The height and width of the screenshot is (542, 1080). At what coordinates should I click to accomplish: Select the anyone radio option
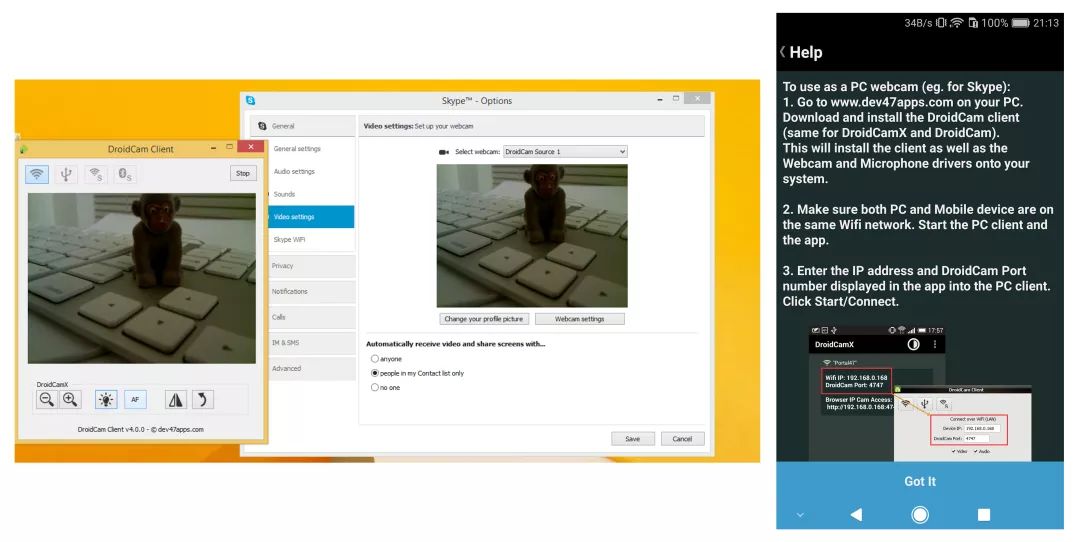coord(375,359)
